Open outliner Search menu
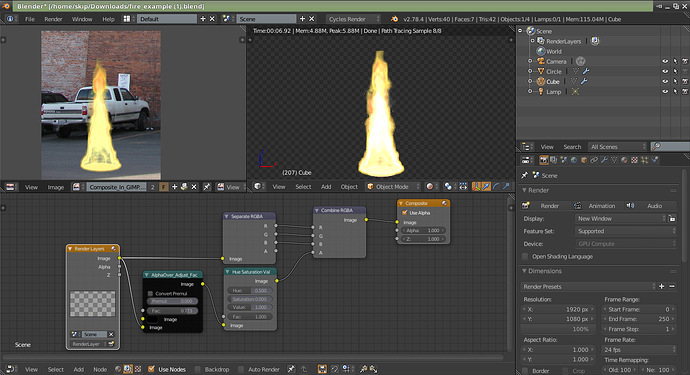The height and width of the screenshot is (375, 690). (572, 147)
